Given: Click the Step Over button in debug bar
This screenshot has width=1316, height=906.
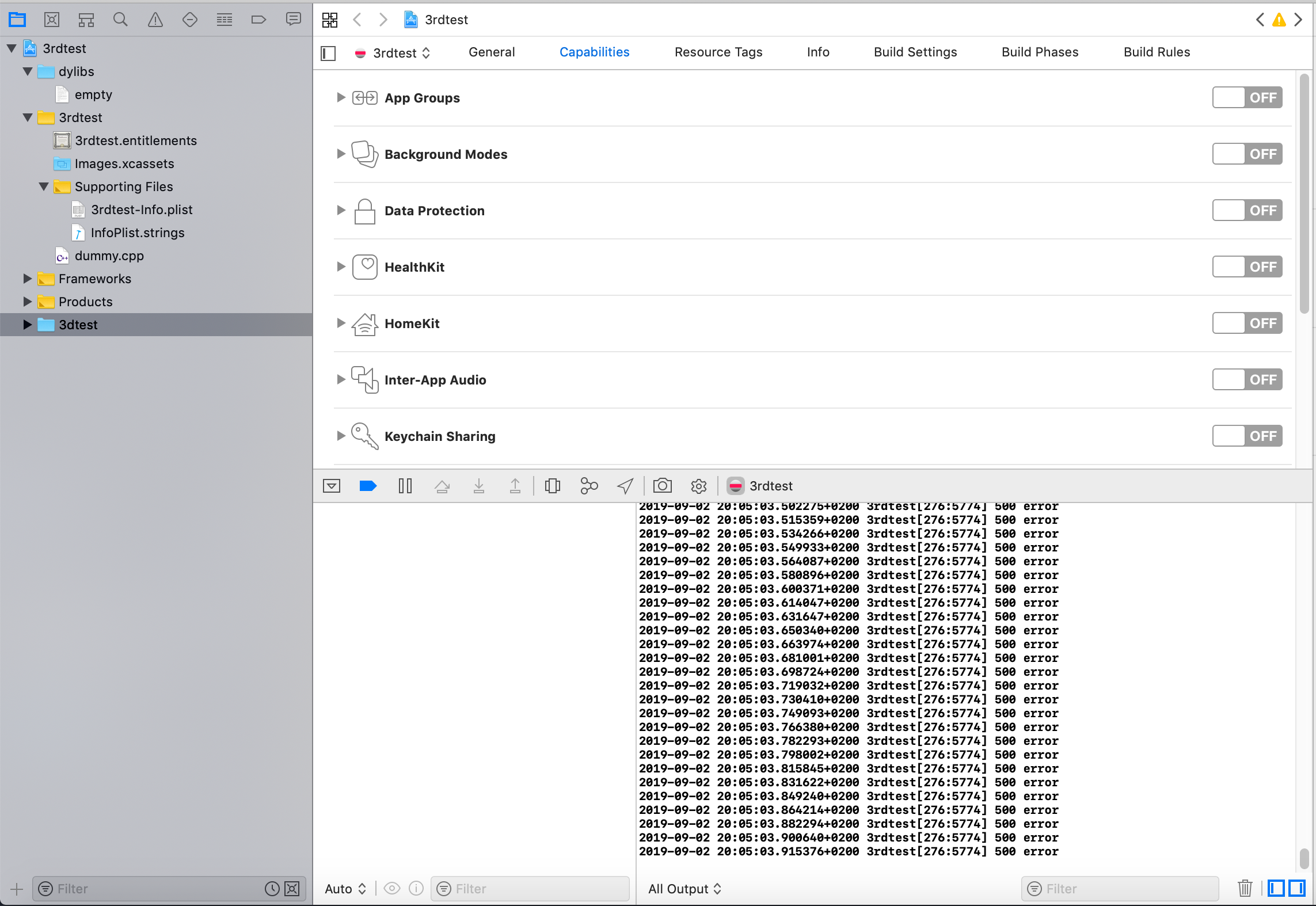Looking at the screenshot, I should [443, 486].
